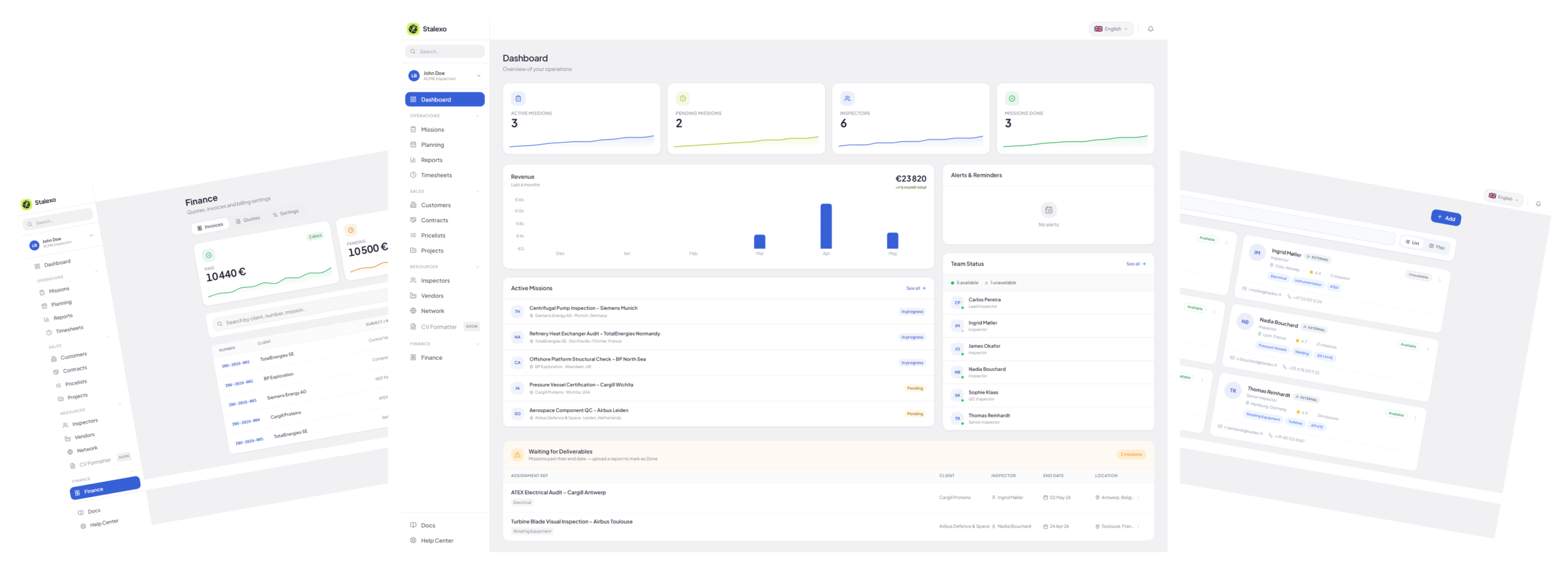Click the Stalexo logo
The height and width of the screenshot is (570, 1568).
[x=427, y=29]
